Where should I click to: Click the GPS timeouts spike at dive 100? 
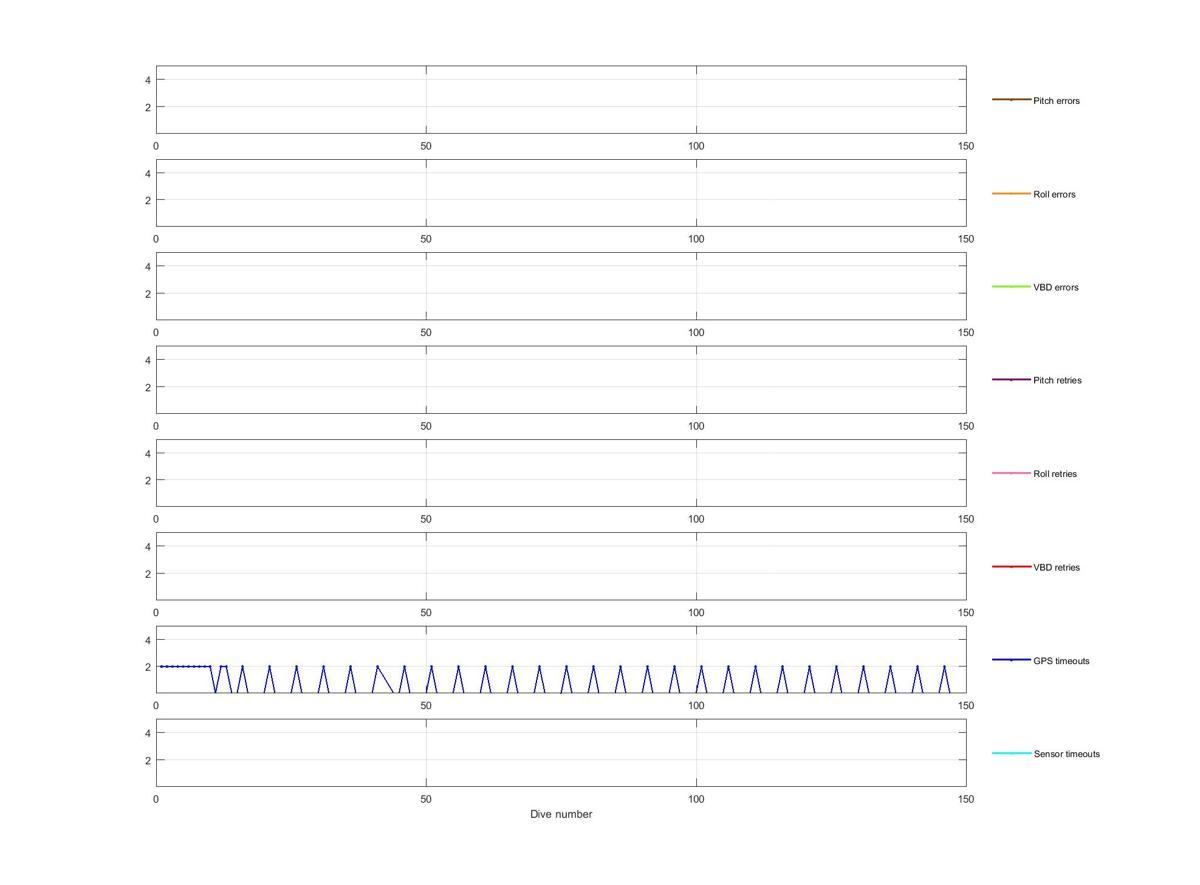click(701, 678)
